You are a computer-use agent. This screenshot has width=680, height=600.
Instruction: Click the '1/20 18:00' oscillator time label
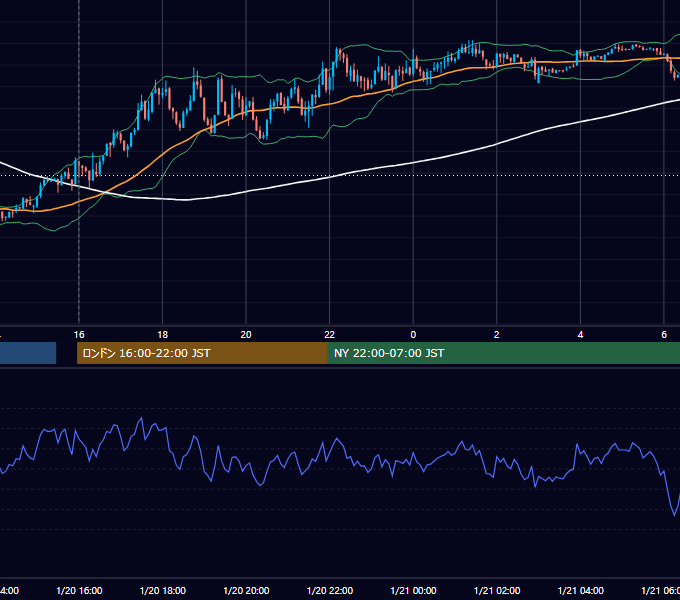point(163,591)
